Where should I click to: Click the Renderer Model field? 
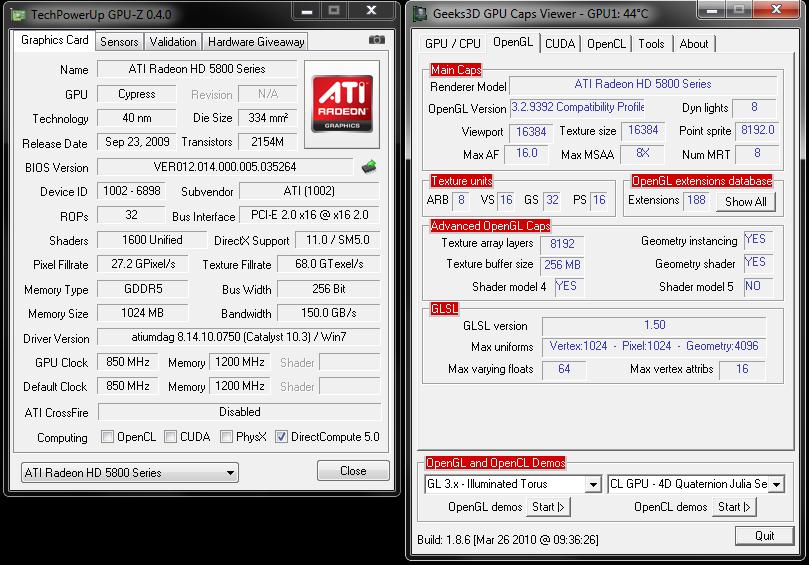pos(643,84)
